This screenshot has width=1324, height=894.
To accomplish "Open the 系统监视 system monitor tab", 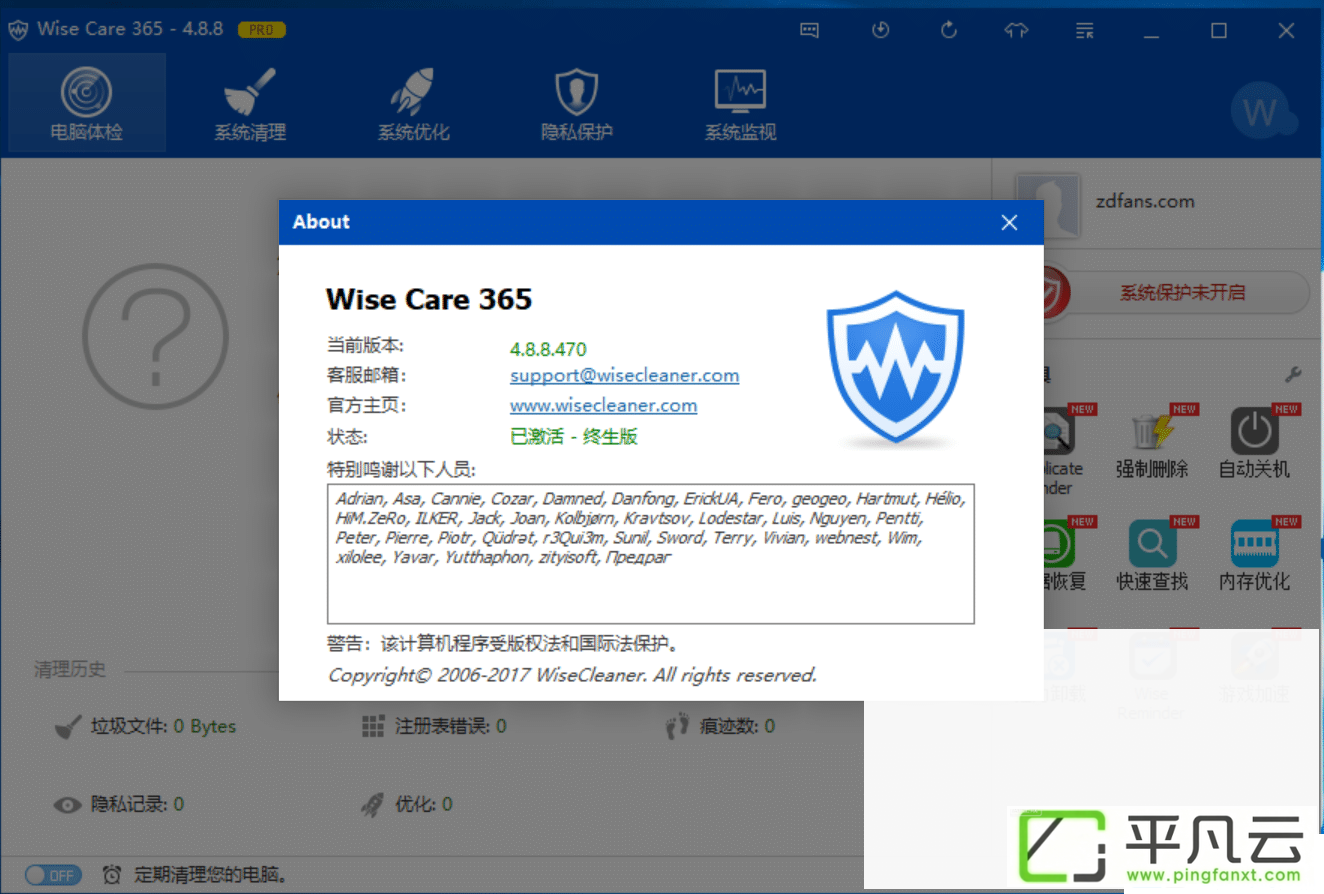I will (740, 102).
